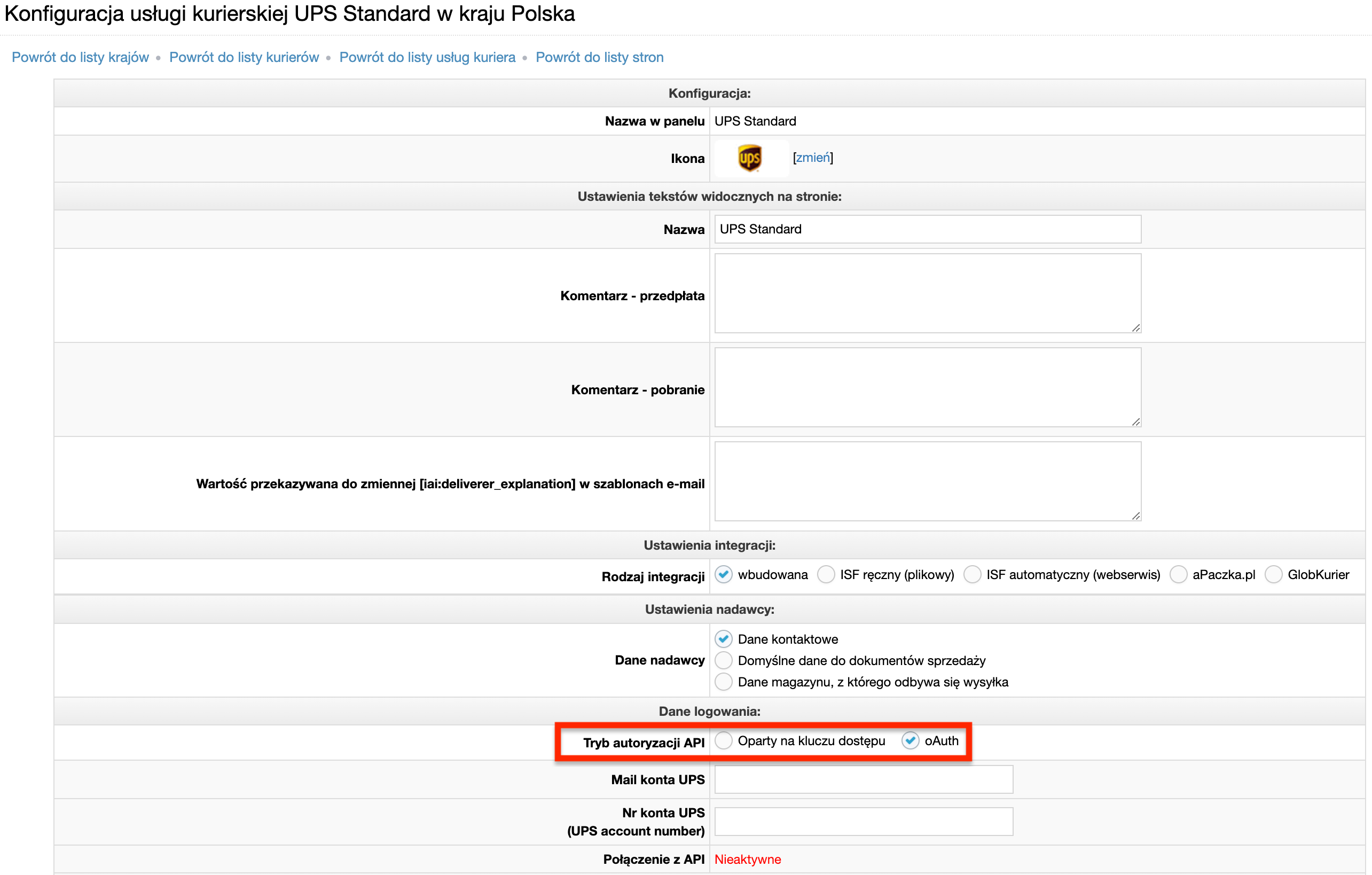This screenshot has width=1372, height=875.
Task: Click the Tryb autoryzacji API label
Action: pos(644,743)
